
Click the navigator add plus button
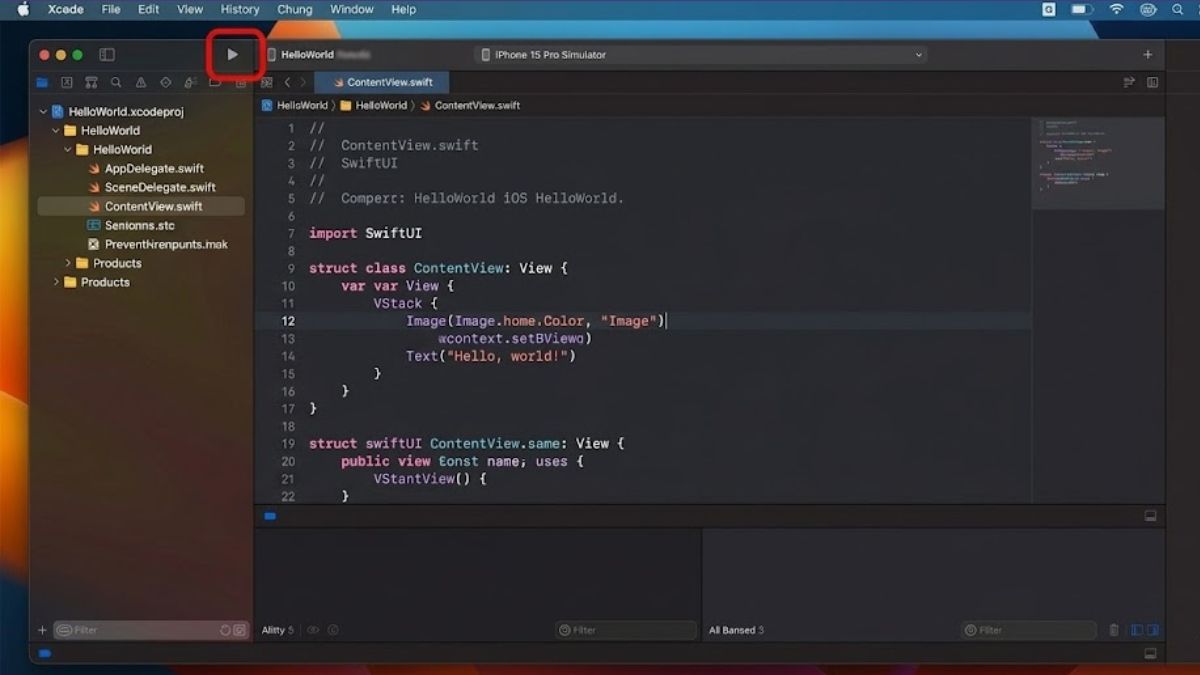(42, 630)
